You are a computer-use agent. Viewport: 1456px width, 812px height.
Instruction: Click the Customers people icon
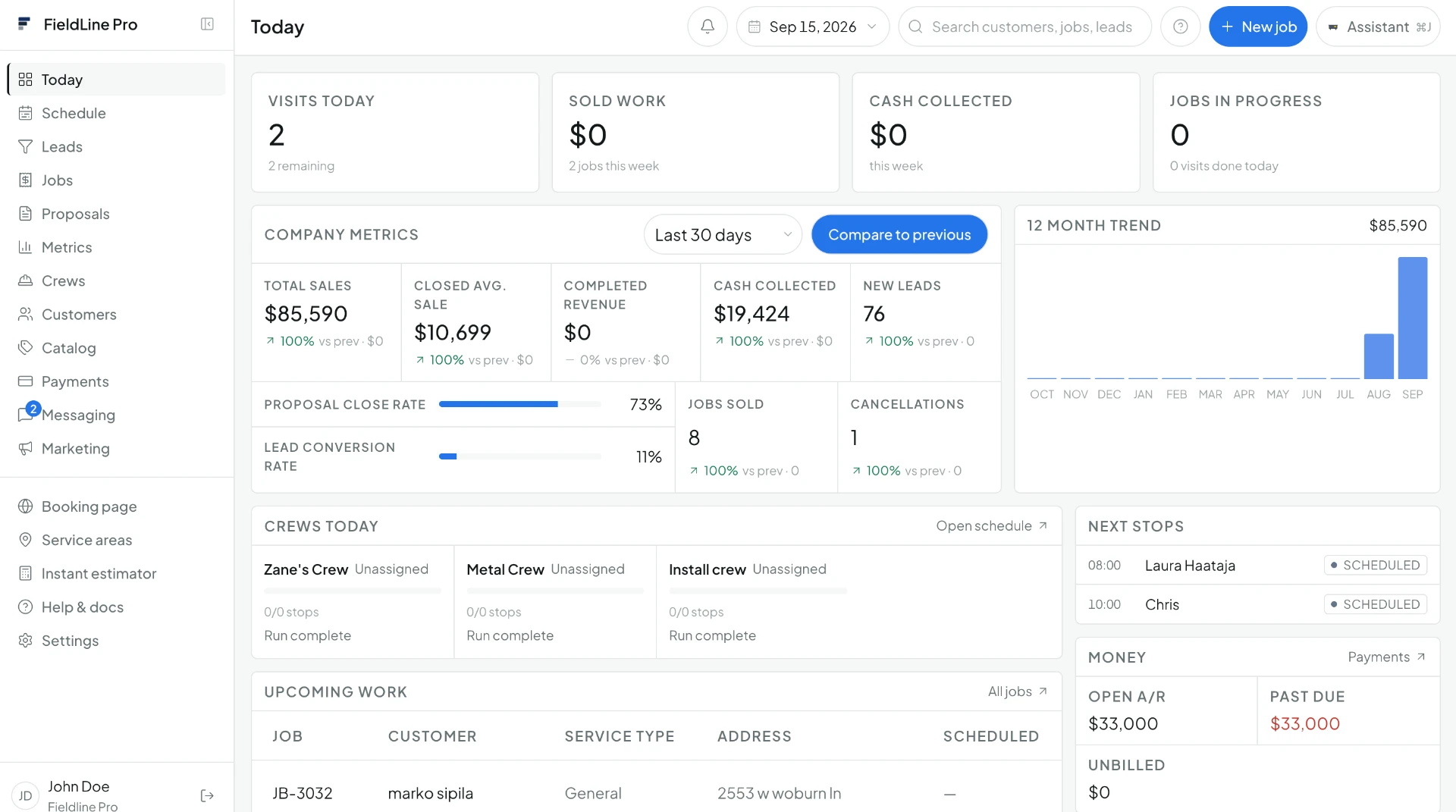(x=25, y=314)
